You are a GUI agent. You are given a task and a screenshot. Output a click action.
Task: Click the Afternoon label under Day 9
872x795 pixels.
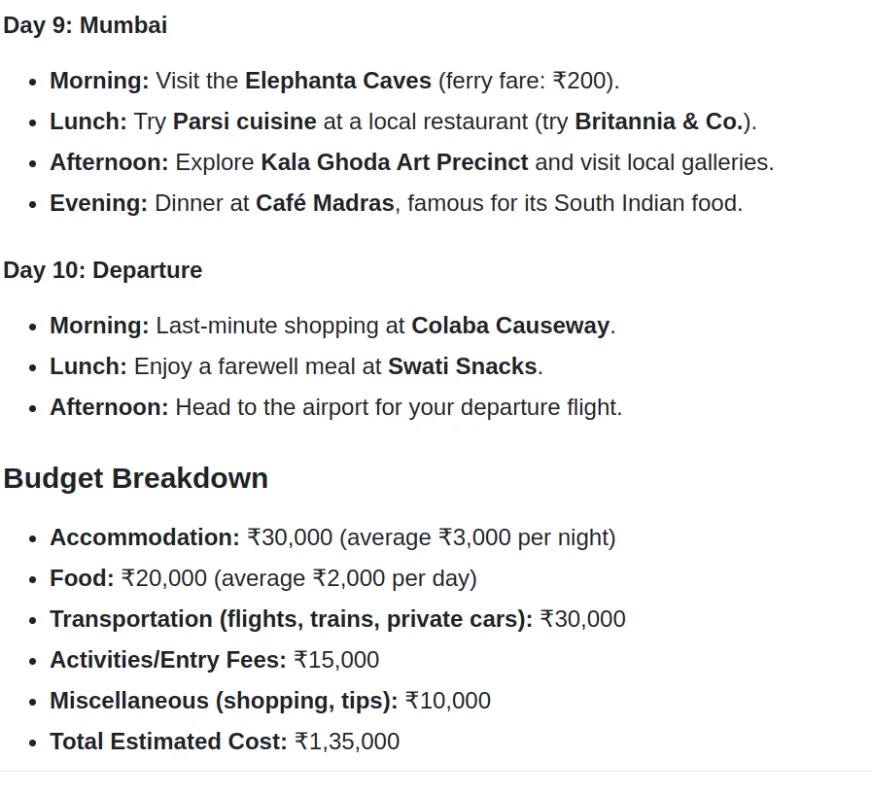coord(109,163)
